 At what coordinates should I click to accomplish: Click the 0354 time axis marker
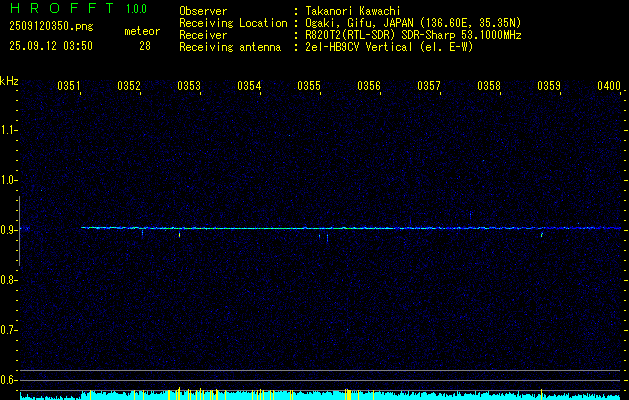[249, 85]
